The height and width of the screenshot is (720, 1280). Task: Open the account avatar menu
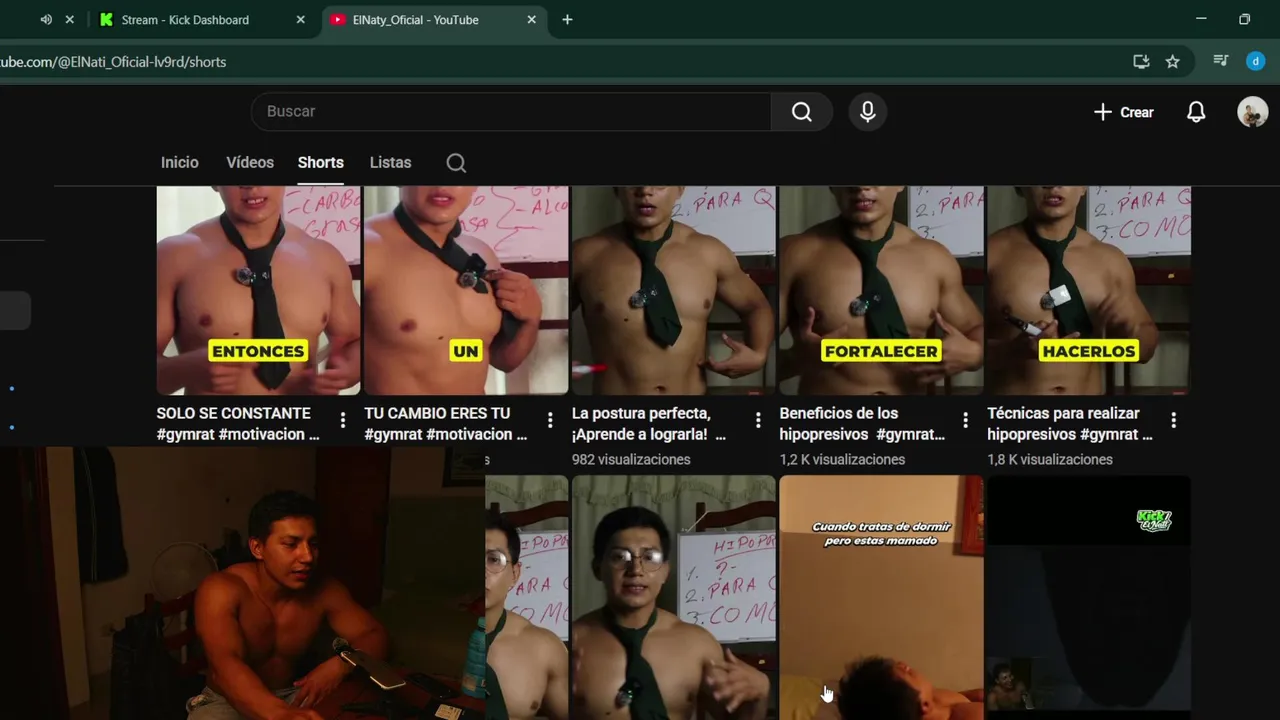point(1252,112)
